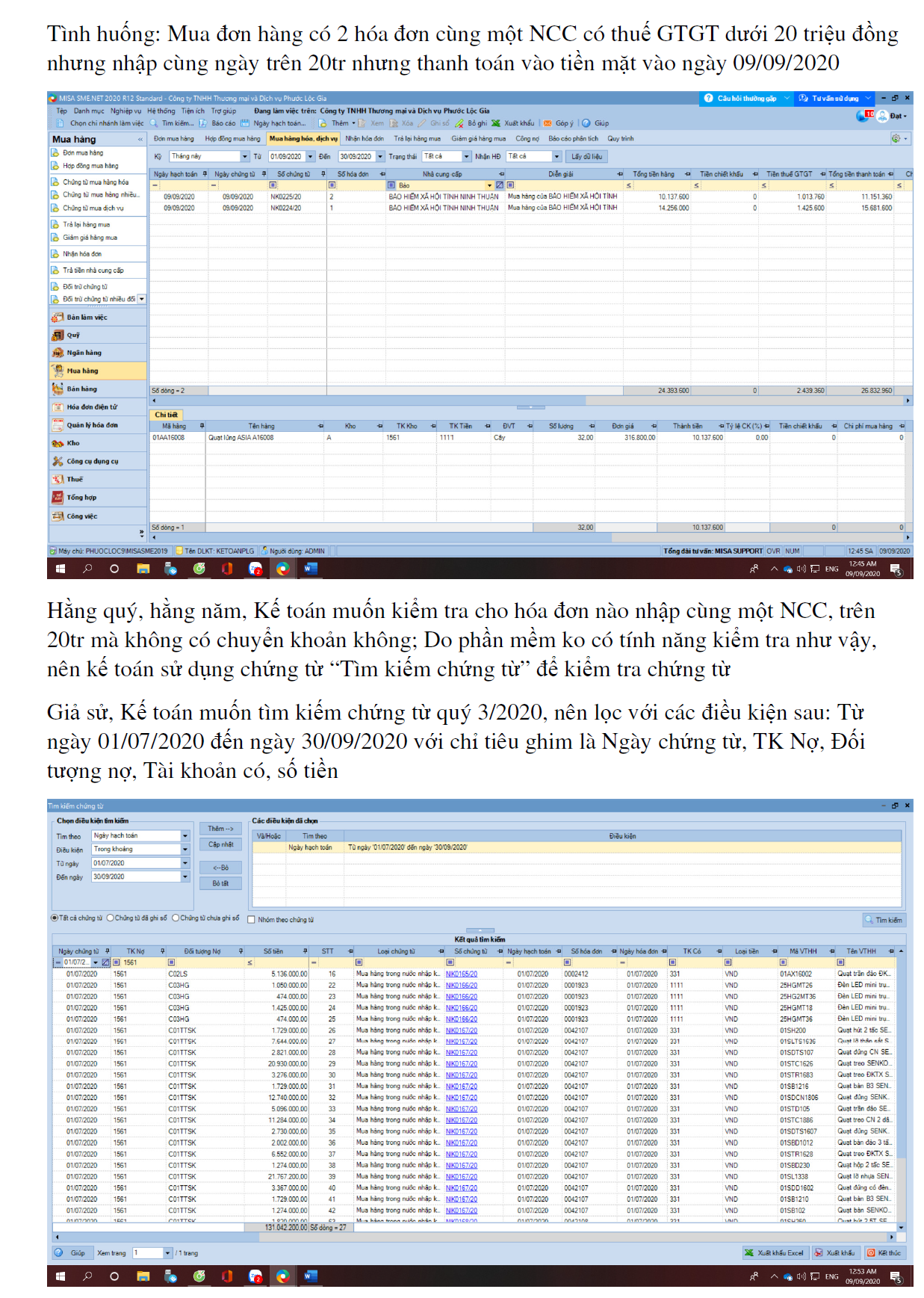
Task: Switch to the Trả lại hàng mua tab
Action: pyautogui.click(x=418, y=138)
